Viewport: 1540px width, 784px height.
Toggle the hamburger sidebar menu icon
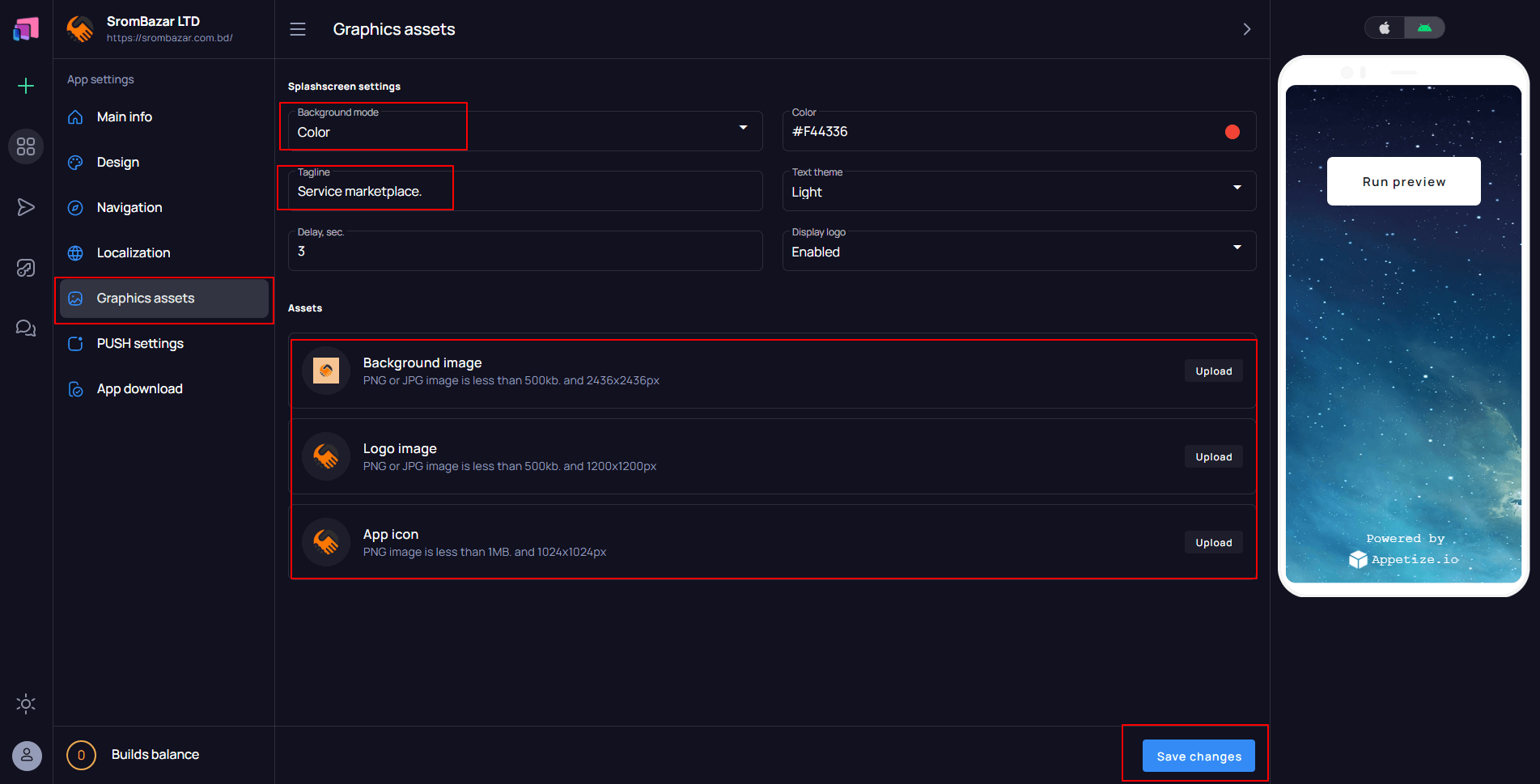[298, 29]
